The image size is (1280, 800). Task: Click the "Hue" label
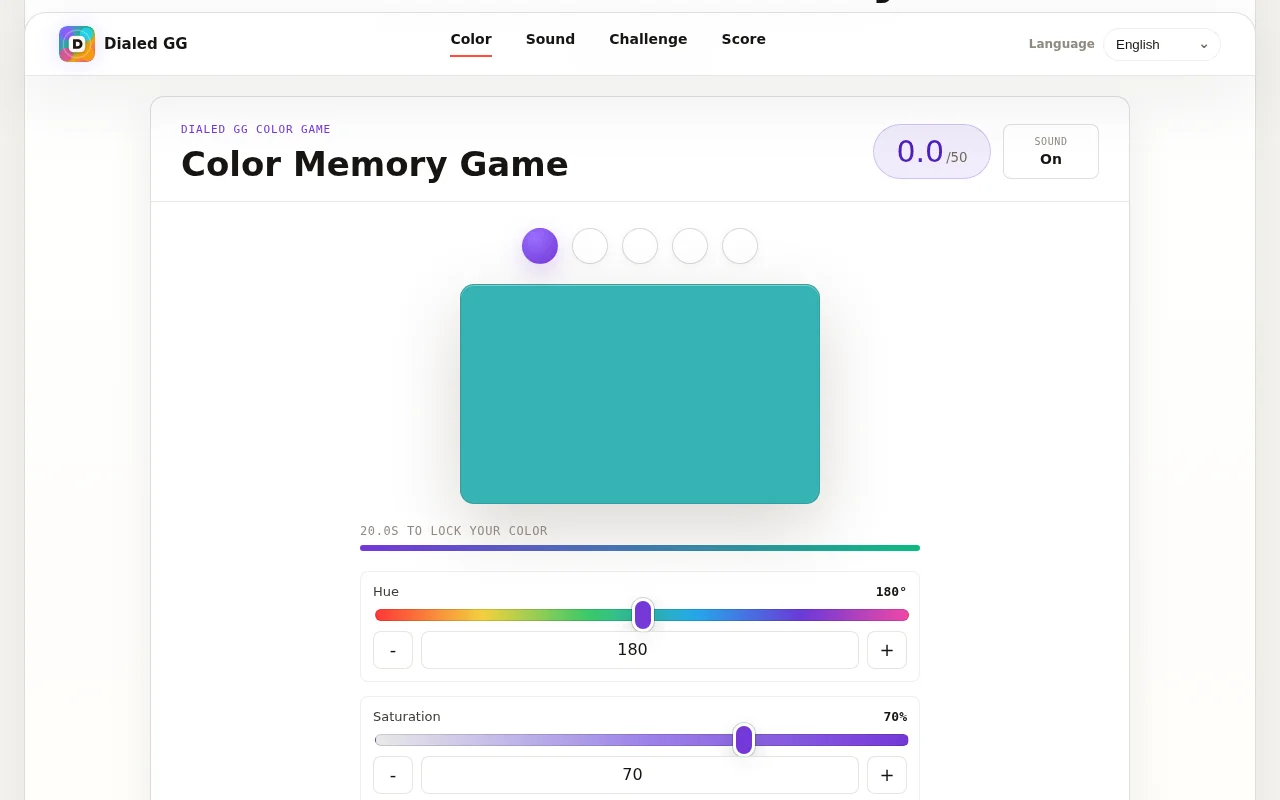click(x=386, y=592)
